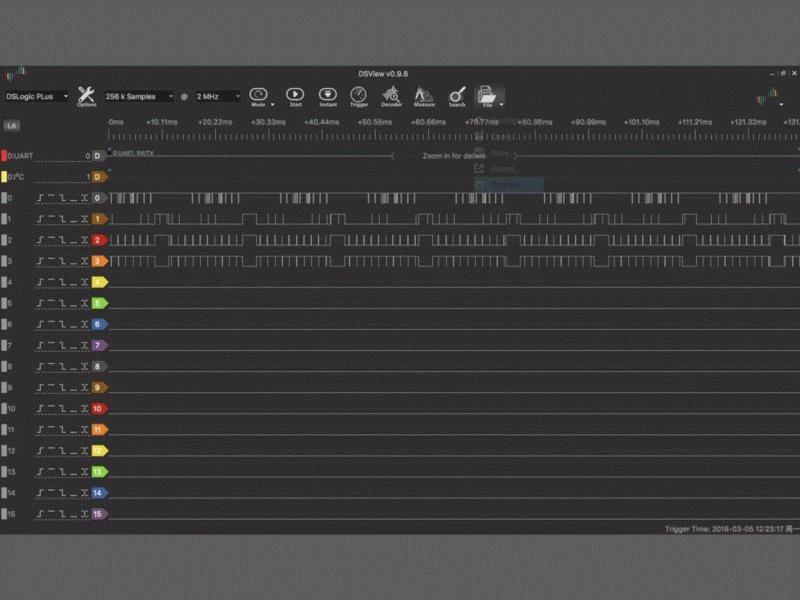Open the Measure tool icon
The width and height of the screenshot is (800, 600).
point(424,95)
